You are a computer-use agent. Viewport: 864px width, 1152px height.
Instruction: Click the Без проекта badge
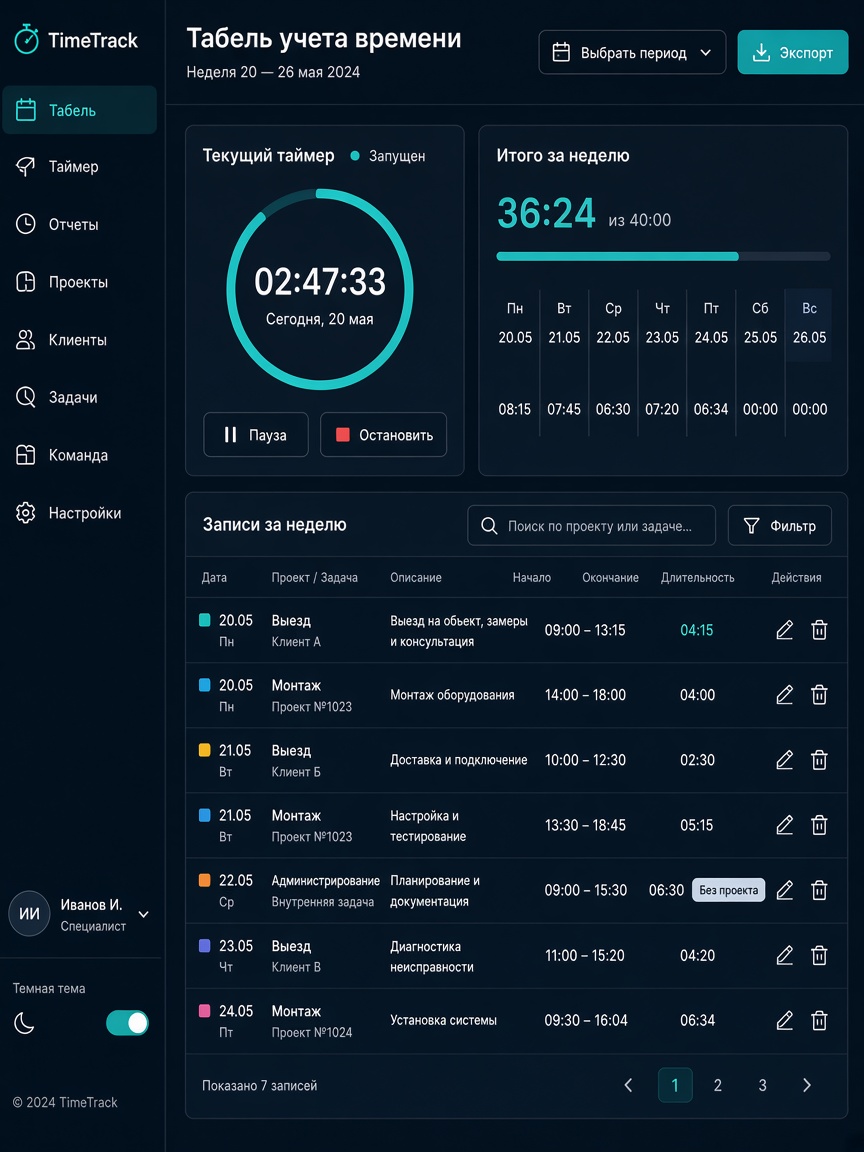[729, 890]
